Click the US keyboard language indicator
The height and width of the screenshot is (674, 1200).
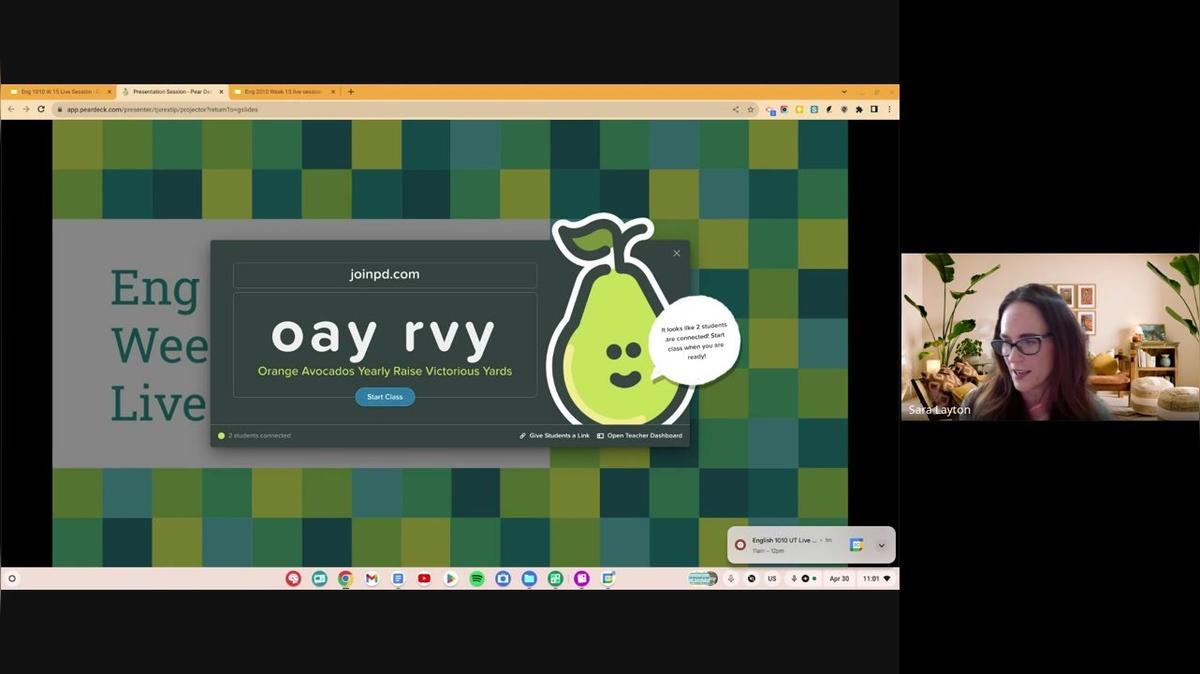(x=772, y=578)
